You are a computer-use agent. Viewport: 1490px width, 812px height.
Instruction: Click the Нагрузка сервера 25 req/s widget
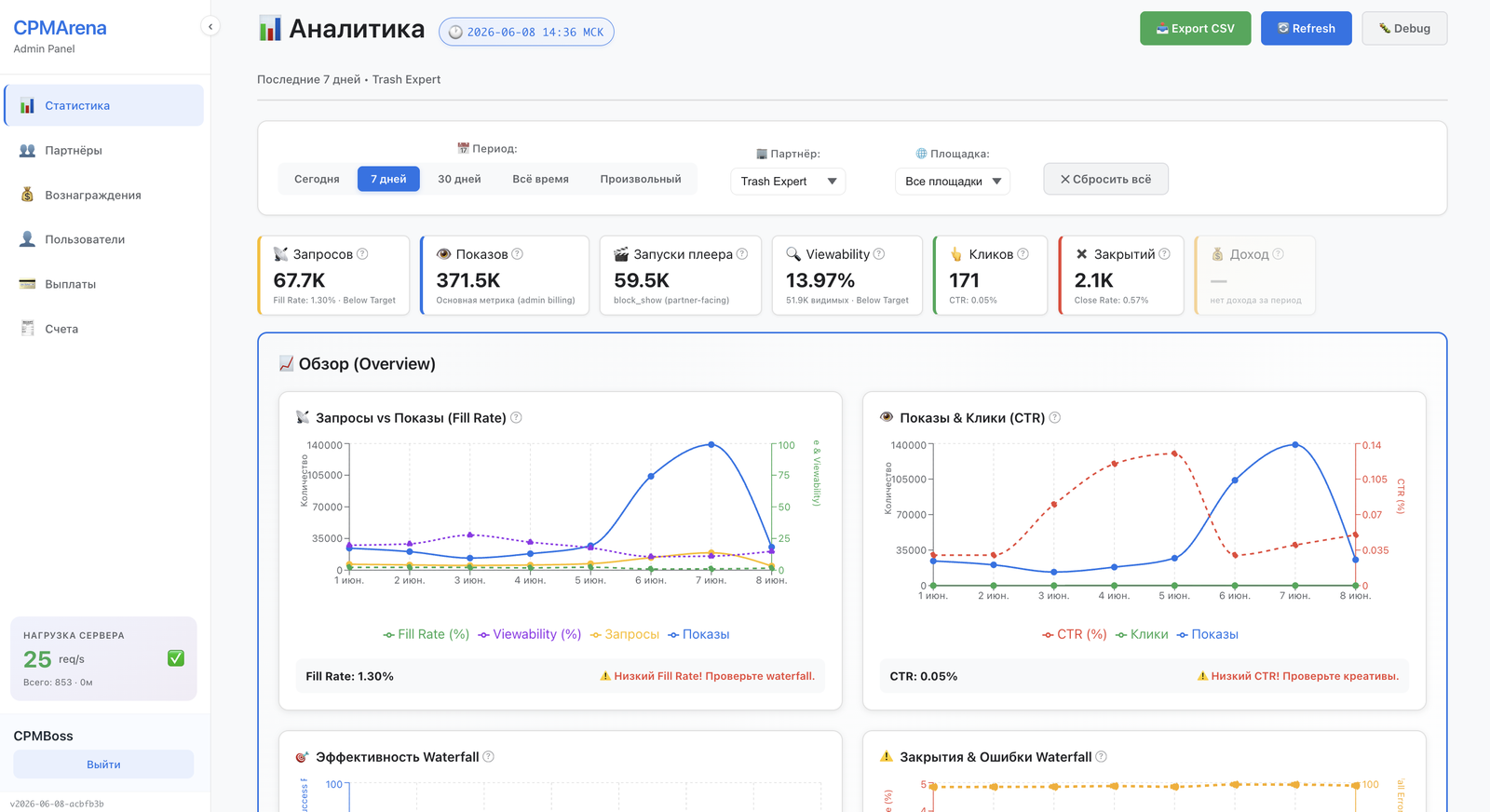[103, 658]
